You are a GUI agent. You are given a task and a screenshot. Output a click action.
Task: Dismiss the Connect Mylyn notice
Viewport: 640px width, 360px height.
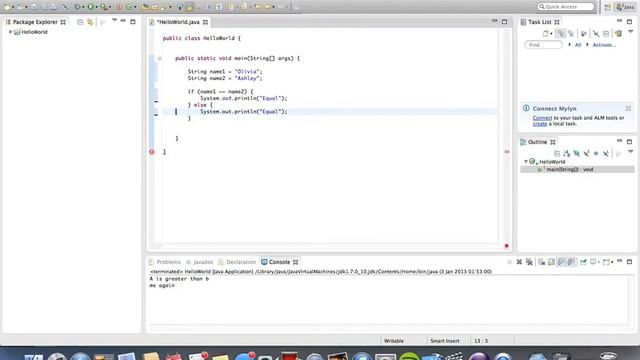[x=628, y=108]
